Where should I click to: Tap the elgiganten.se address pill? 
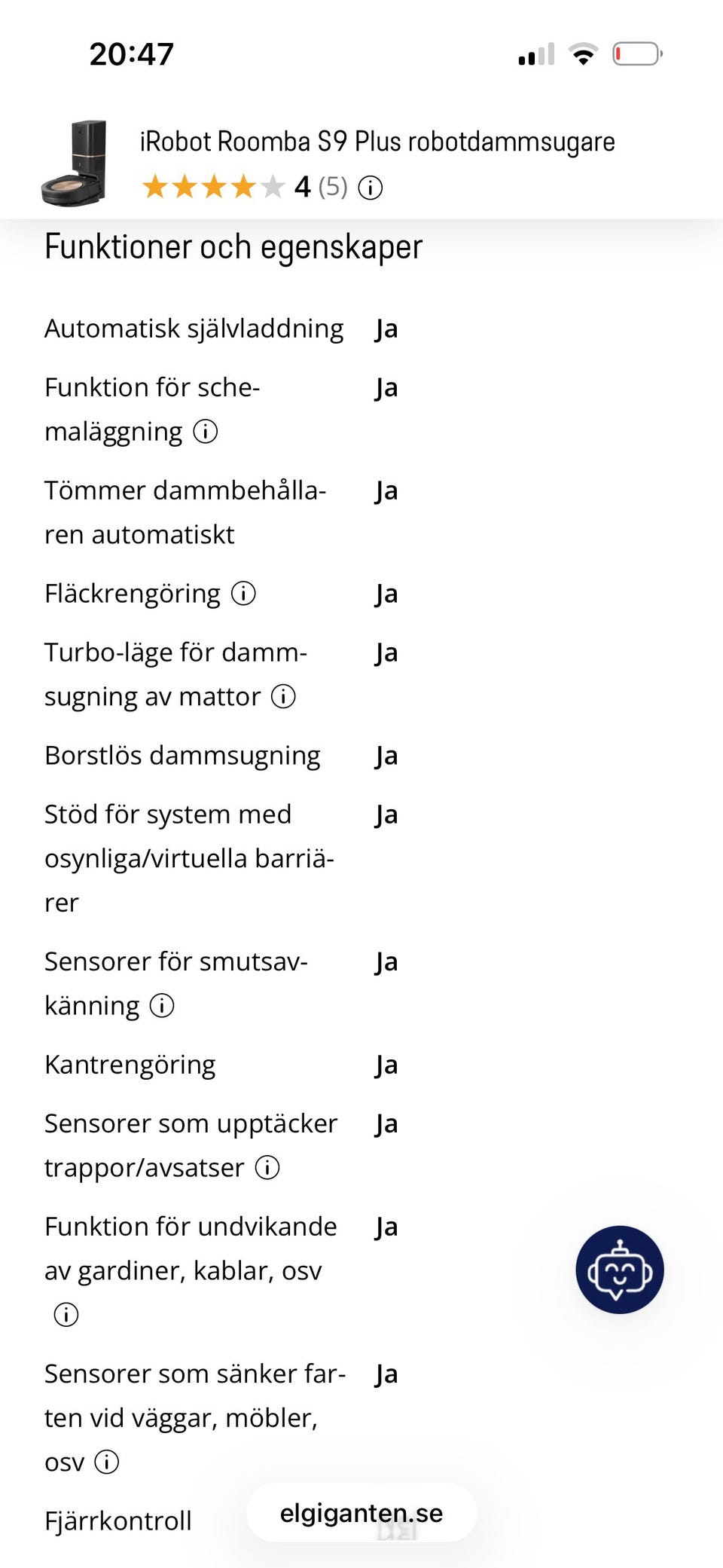pyautogui.click(x=361, y=1513)
